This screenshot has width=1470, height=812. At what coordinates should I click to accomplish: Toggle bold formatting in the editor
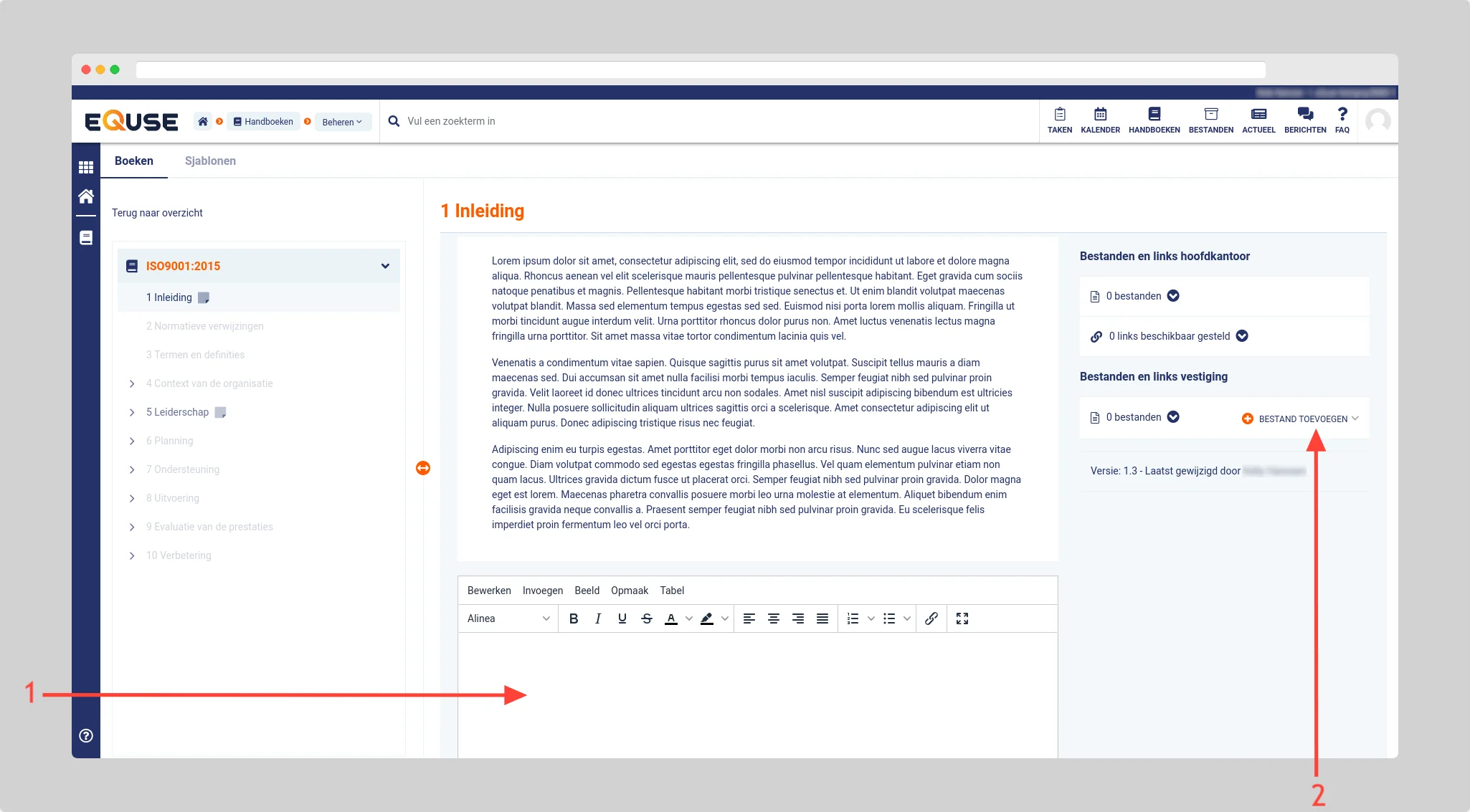pos(574,618)
